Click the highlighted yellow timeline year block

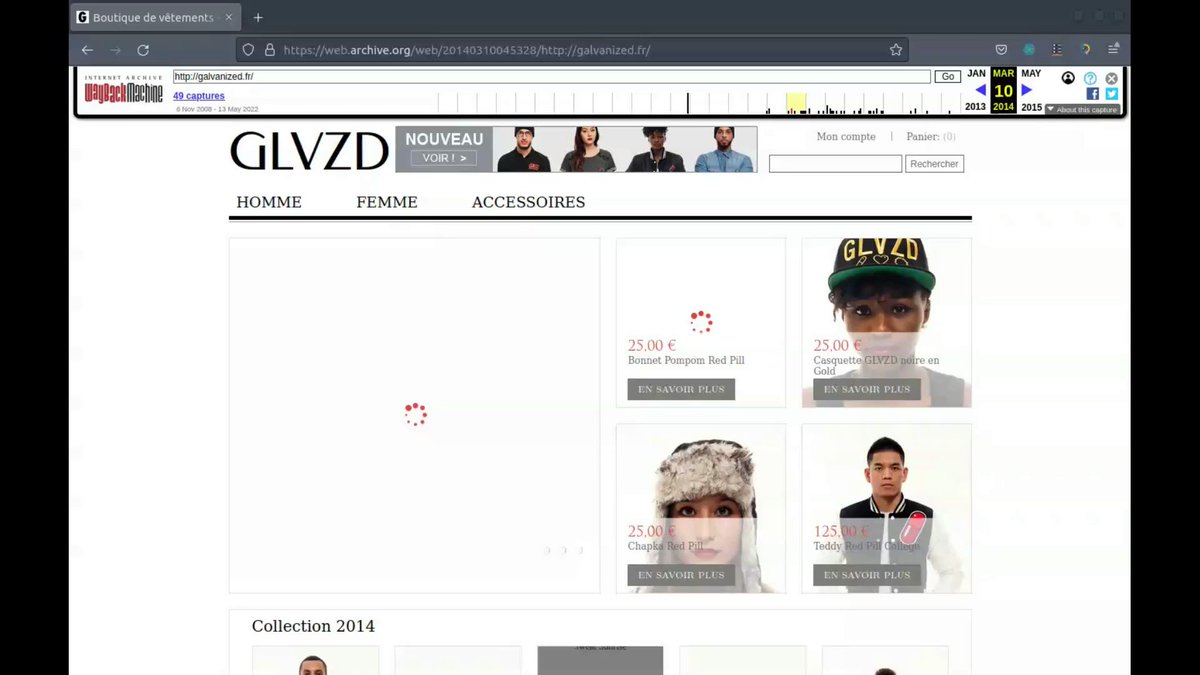(x=796, y=102)
